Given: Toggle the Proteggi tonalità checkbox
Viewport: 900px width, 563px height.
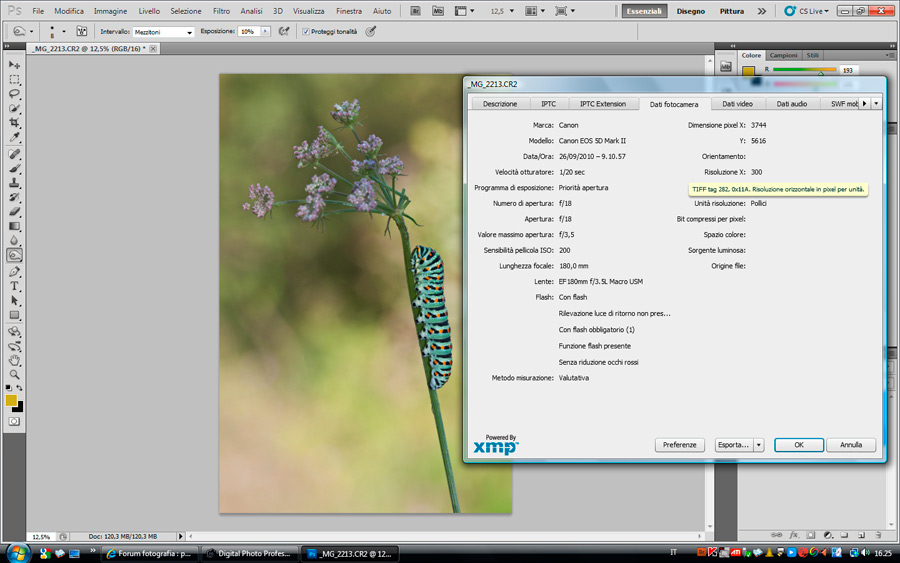Looking at the screenshot, I should point(306,31).
